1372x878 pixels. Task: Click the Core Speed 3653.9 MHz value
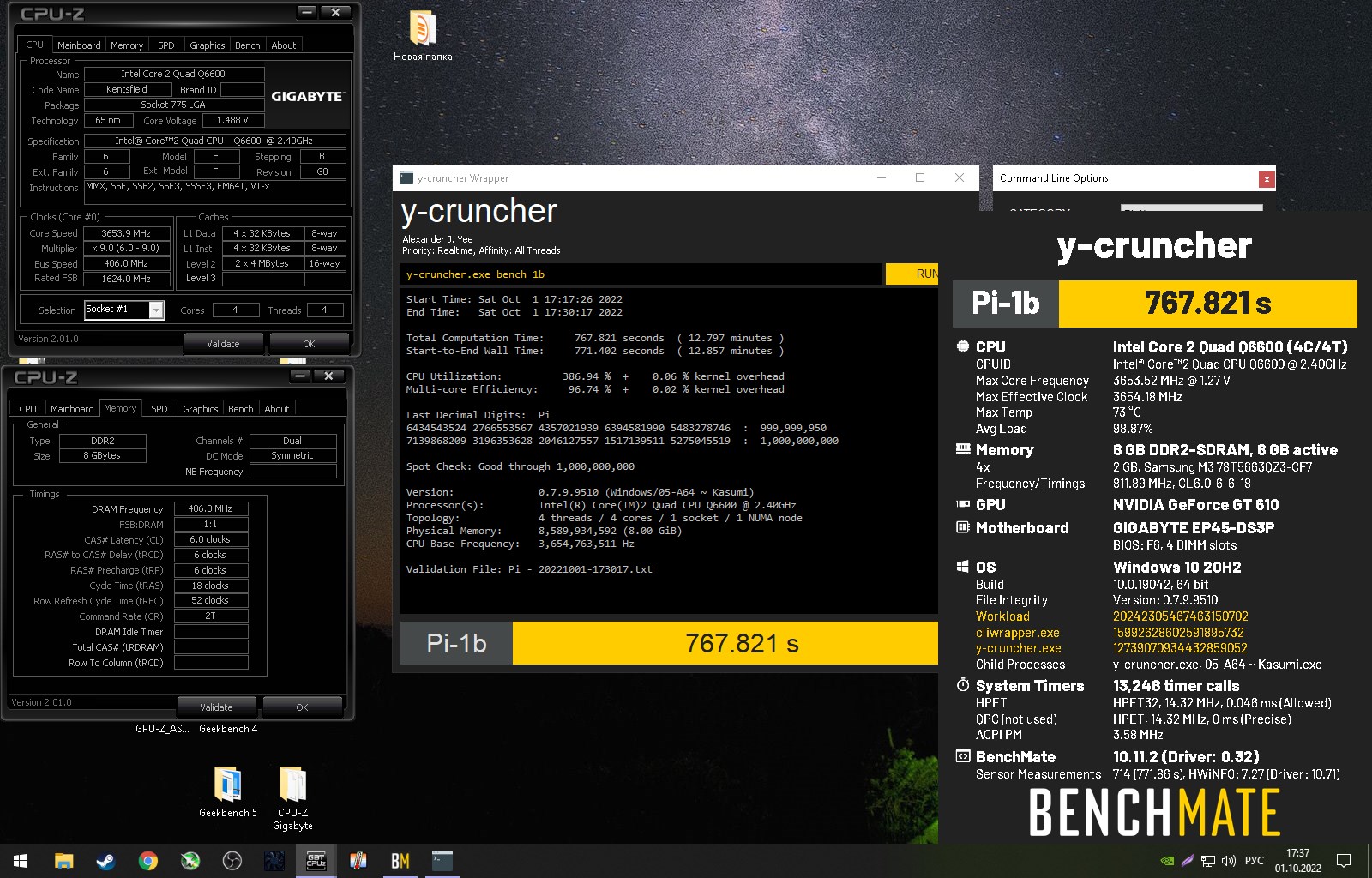coord(126,233)
